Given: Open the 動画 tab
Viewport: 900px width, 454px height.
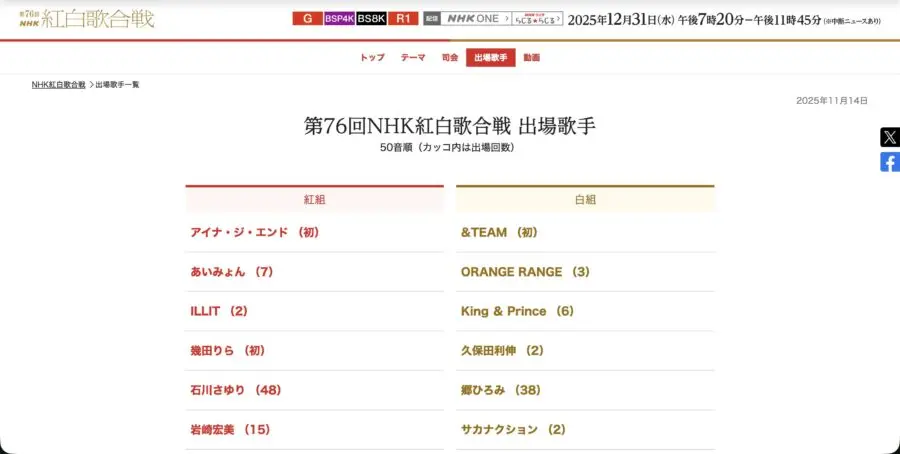Looking at the screenshot, I should pyautogui.click(x=531, y=58).
